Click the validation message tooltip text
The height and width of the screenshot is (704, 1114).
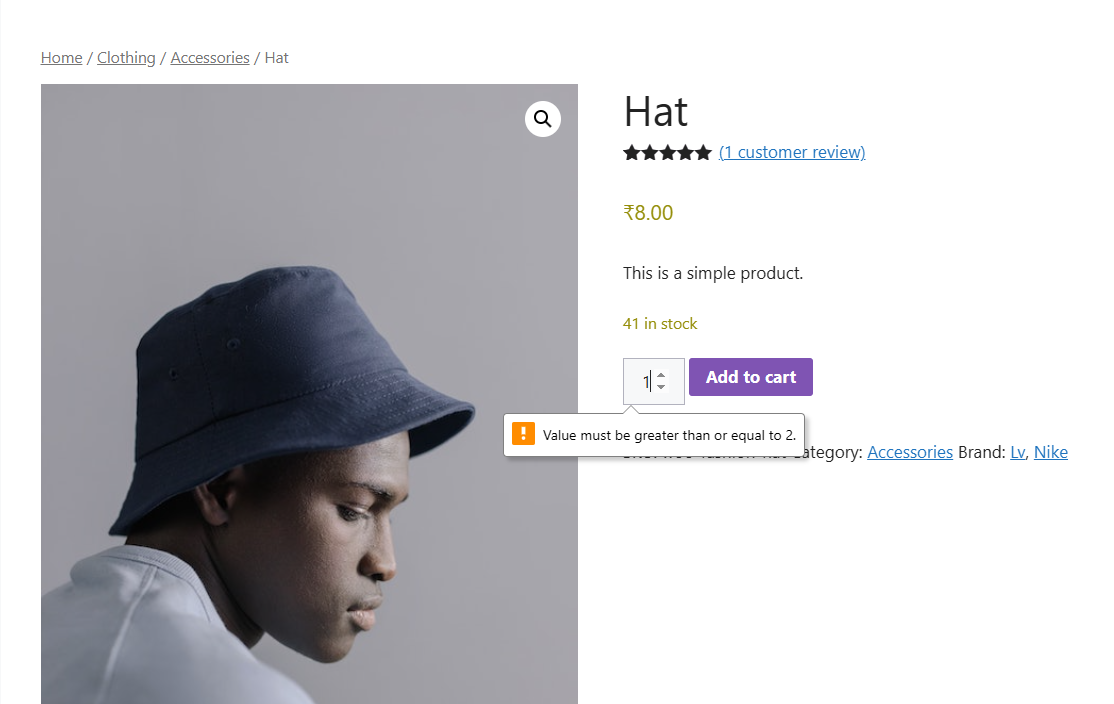669,435
